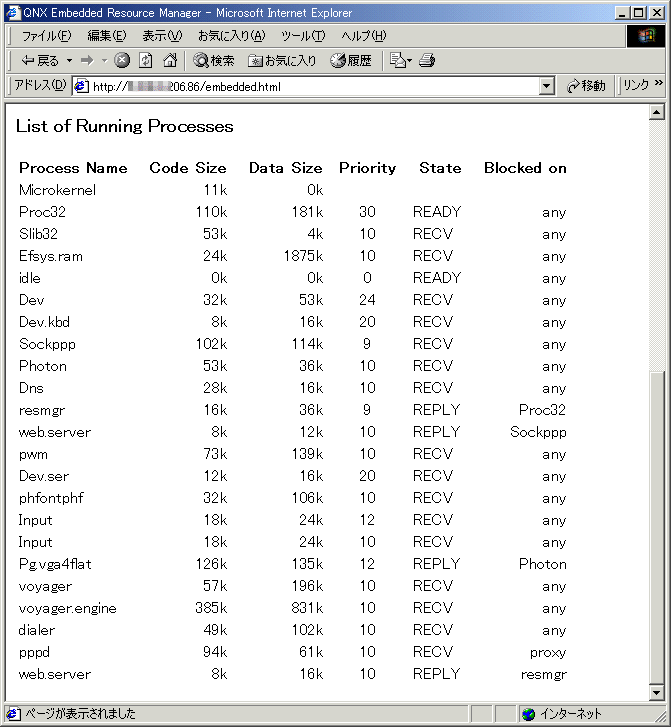Click the Process Name column header
The height and width of the screenshot is (727, 671).
click(73, 168)
